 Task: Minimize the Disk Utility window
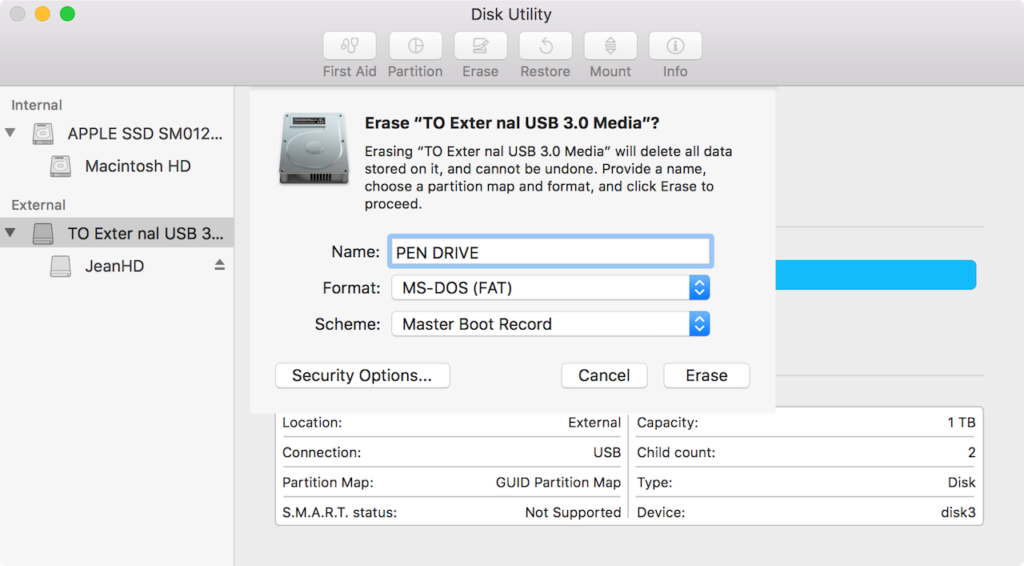(42, 14)
